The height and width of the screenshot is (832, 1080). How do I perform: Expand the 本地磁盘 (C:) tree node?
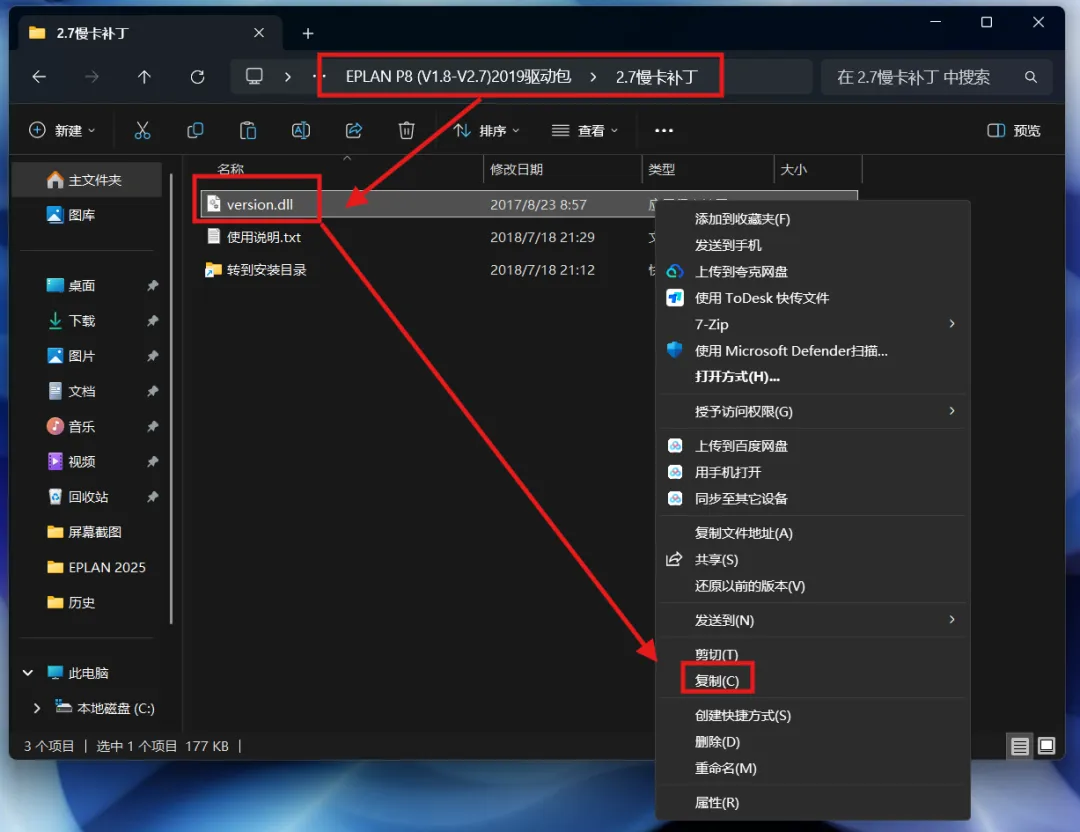click(x=37, y=708)
